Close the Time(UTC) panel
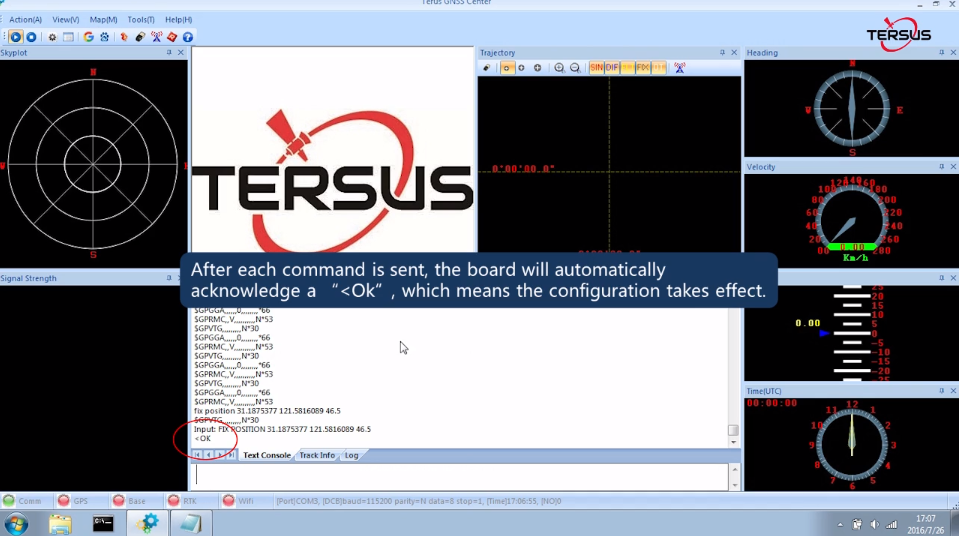959x536 pixels. [x=953, y=390]
